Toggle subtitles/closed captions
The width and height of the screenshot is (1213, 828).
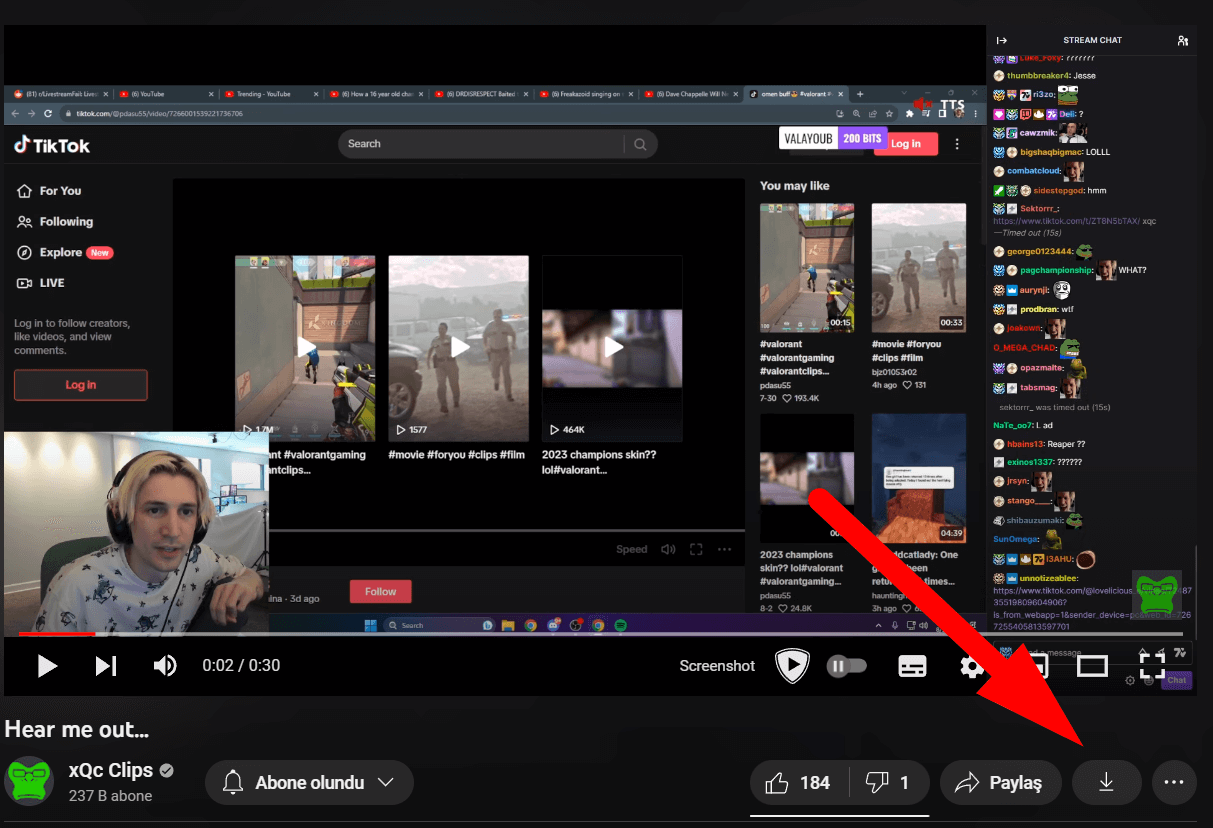pyautogui.click(x=912, y=667)
